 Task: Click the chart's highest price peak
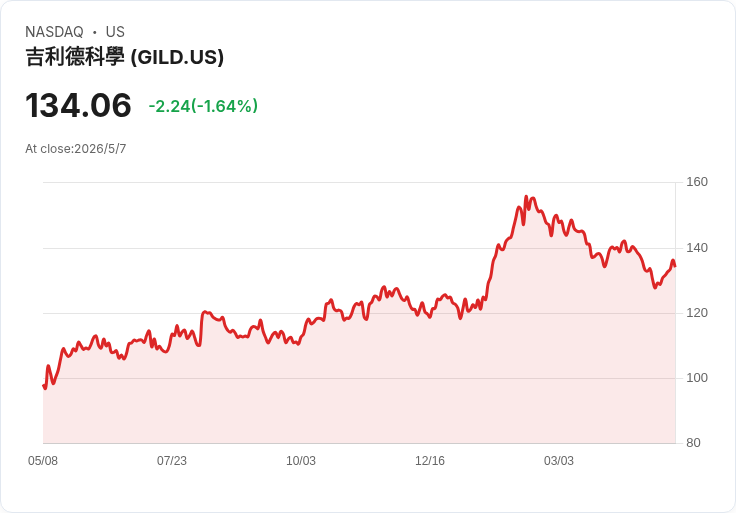pos(526,197)
